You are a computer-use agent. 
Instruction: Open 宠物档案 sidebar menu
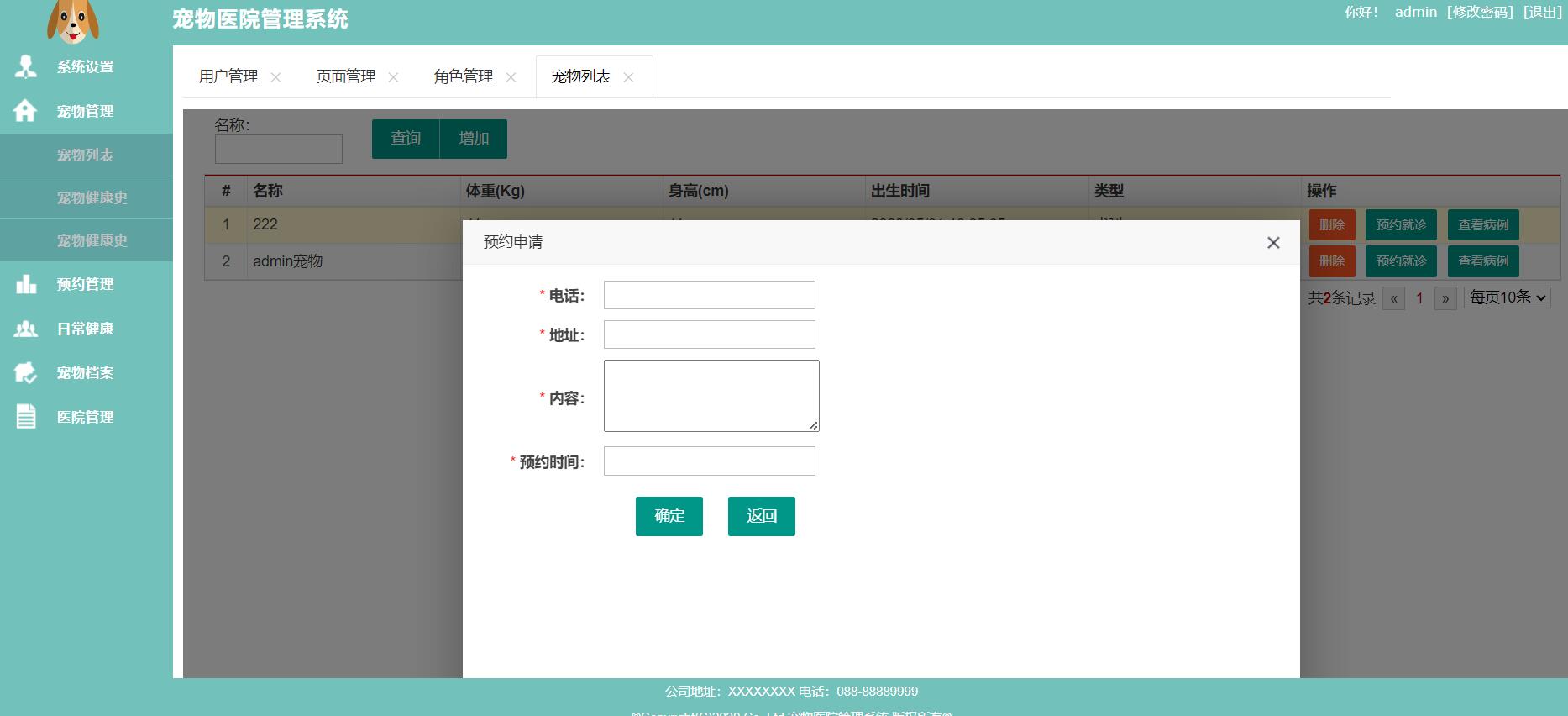click(87, 372)
